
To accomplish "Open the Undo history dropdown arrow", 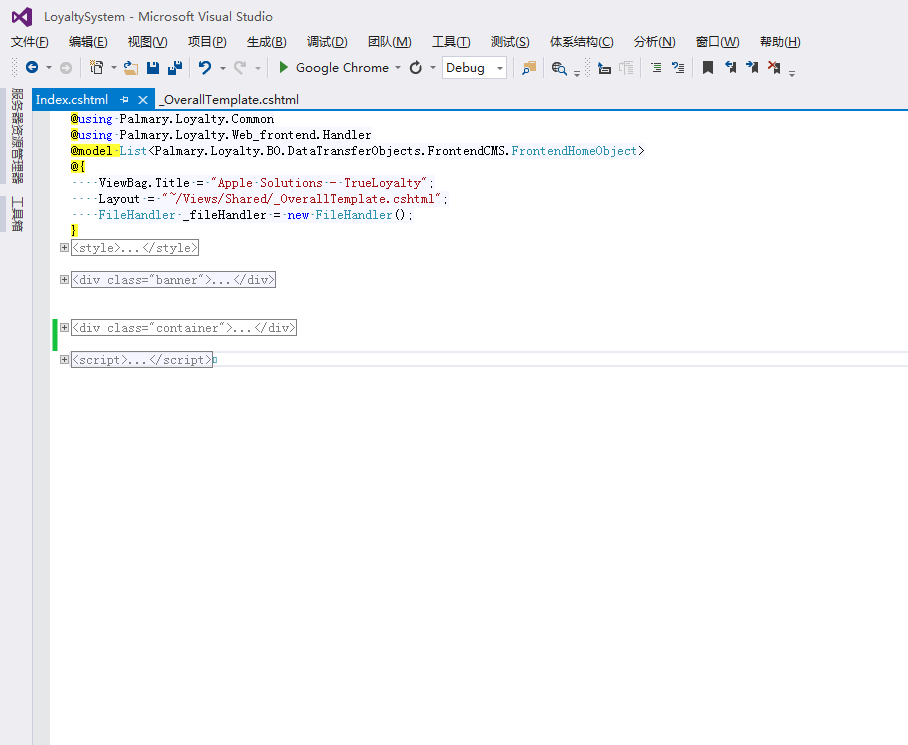I will click(222, 68).
